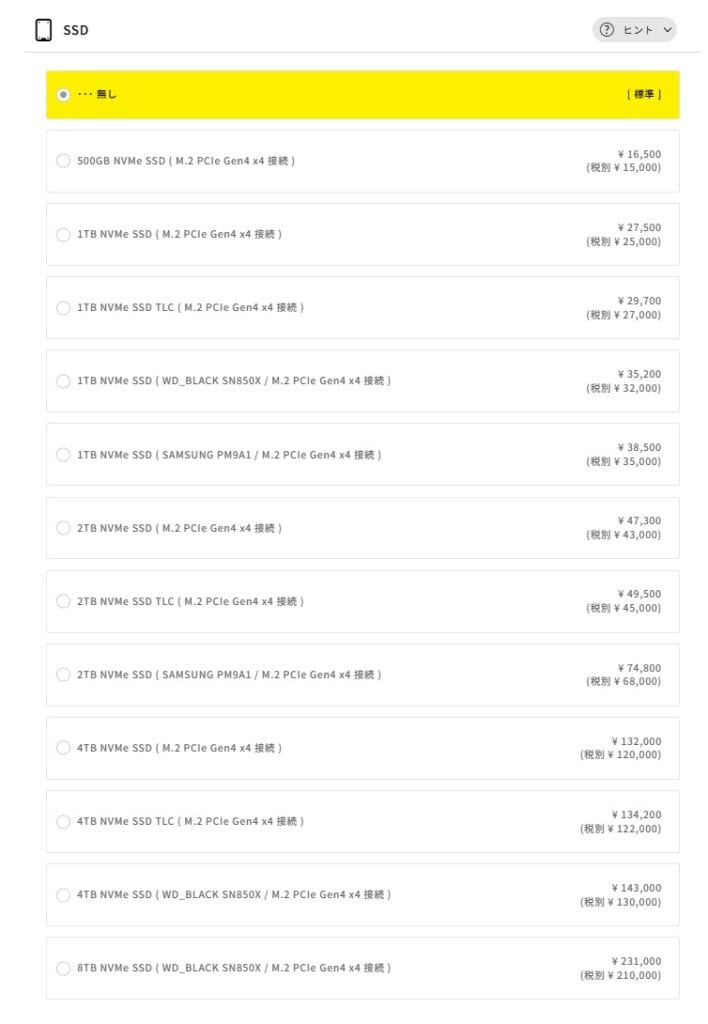Click the question mark hint icon
708x1024 pixels.
pos(606,30)
